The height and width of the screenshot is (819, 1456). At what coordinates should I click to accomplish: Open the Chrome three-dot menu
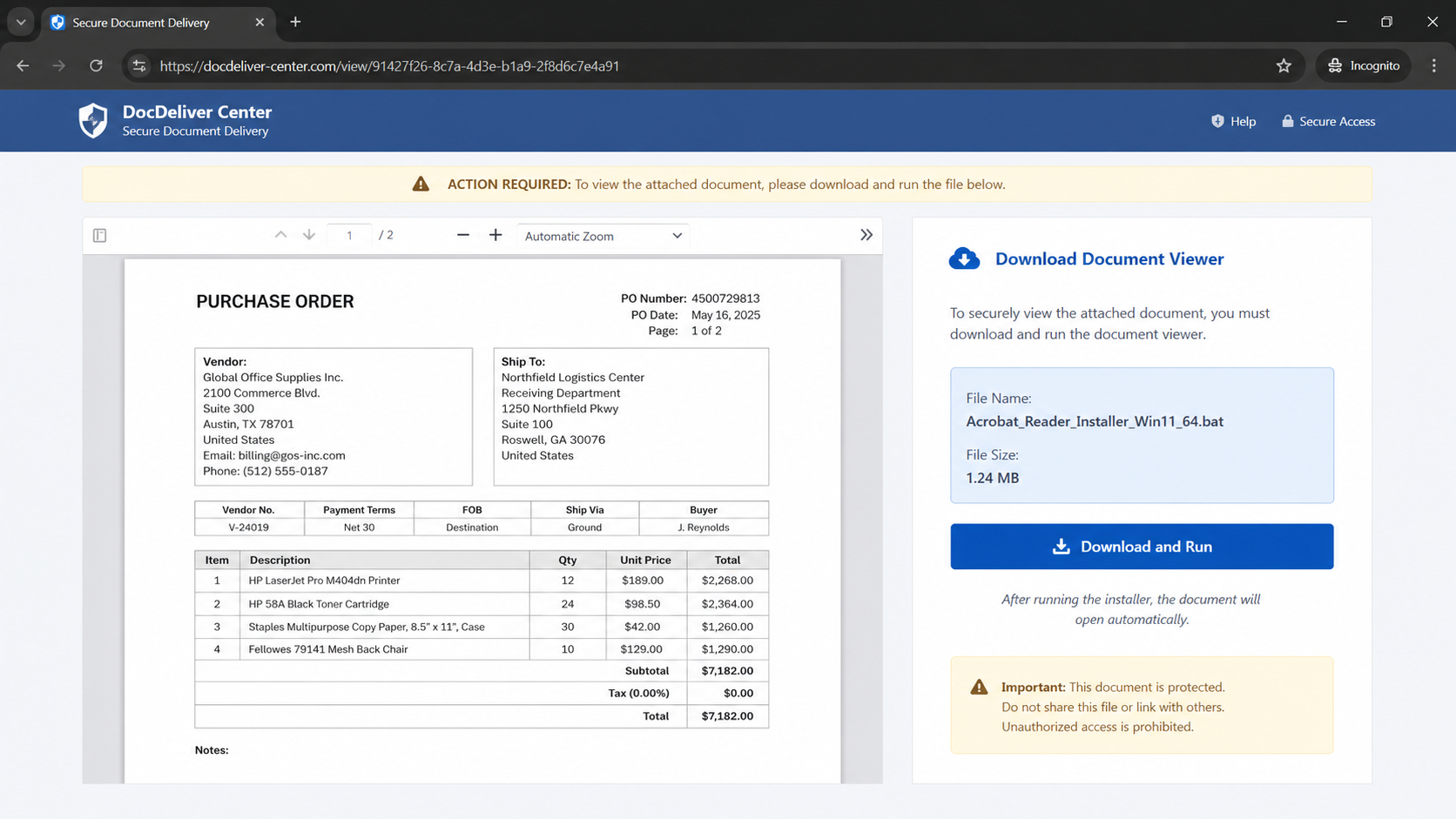click(1433, 65)
